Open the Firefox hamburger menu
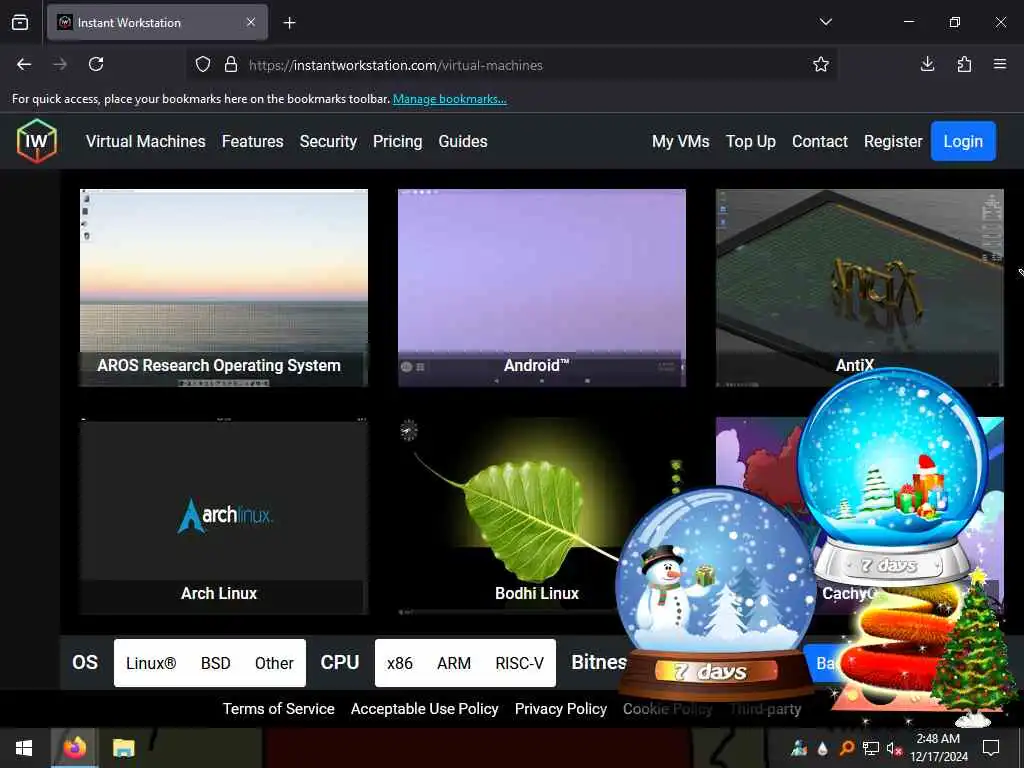 [1000, 64]
